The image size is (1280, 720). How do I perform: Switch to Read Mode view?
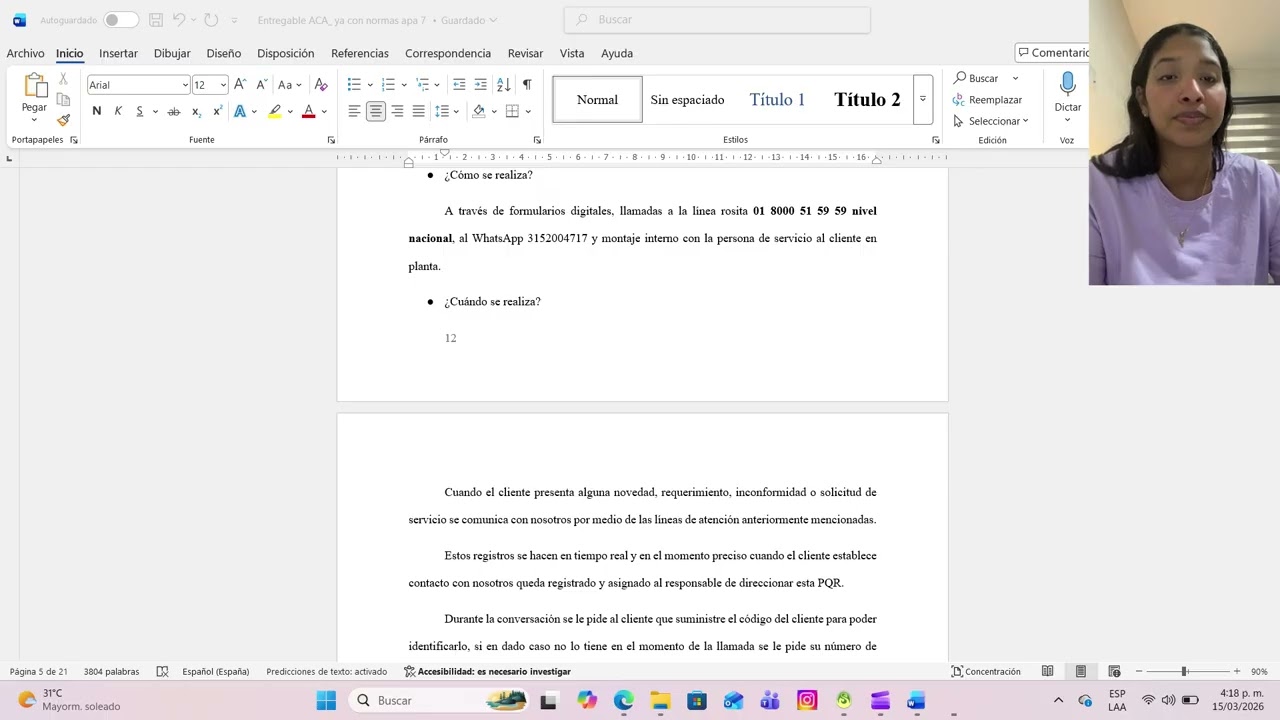1047,672
